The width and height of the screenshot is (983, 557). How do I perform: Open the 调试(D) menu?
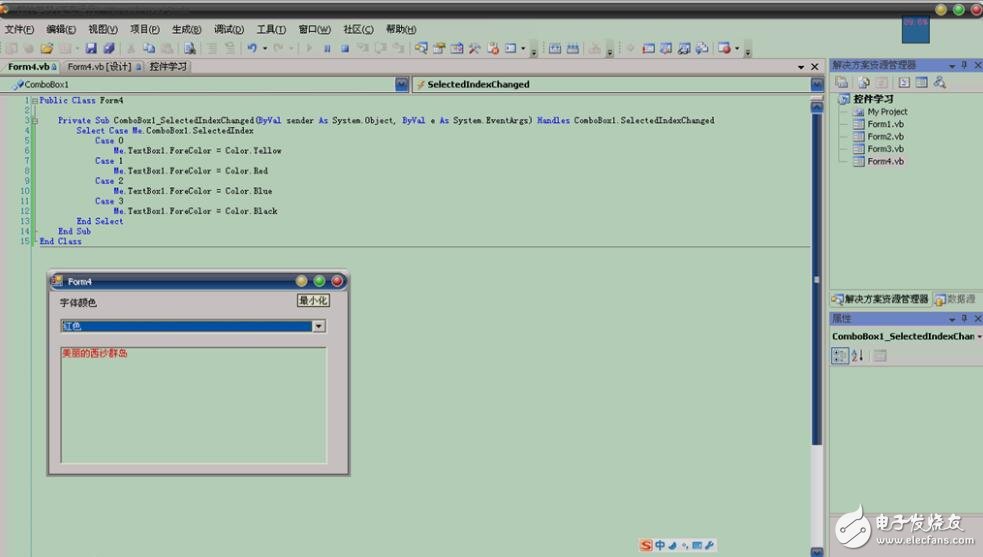pos(230,29)
